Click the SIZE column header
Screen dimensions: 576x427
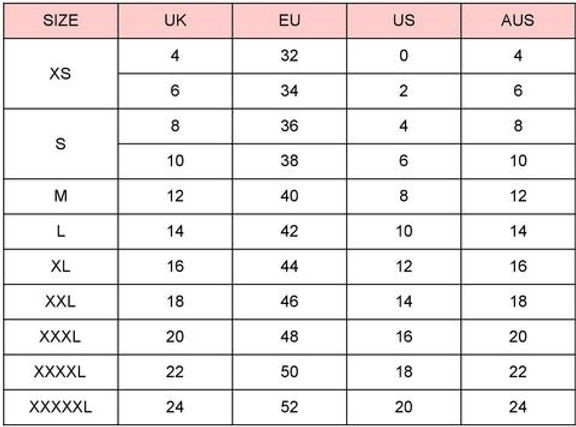click(x=61, y=21)
